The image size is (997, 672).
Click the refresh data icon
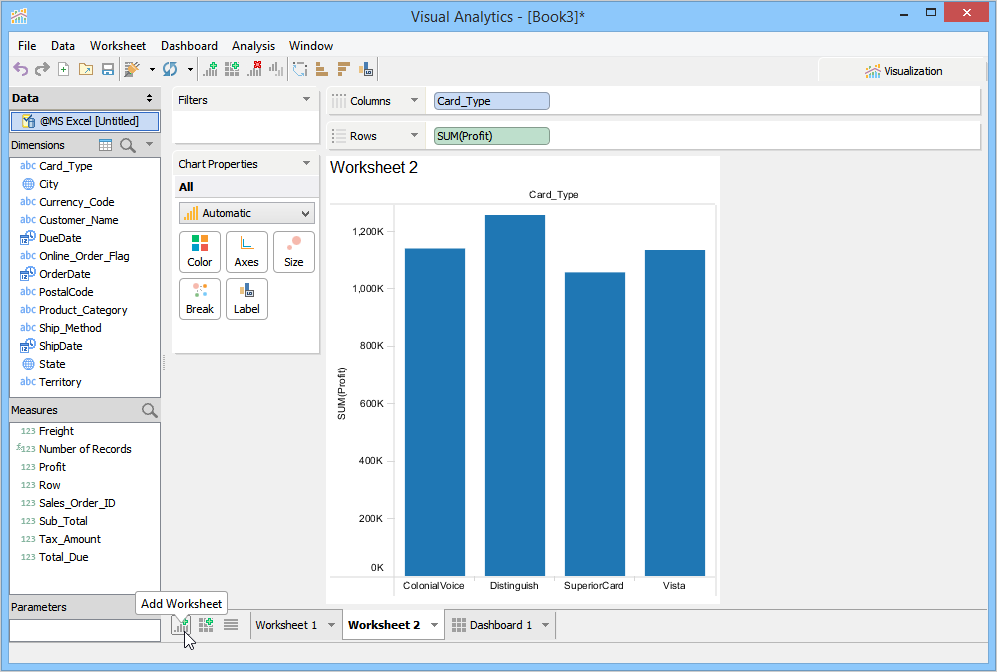[x=170, y=69]
